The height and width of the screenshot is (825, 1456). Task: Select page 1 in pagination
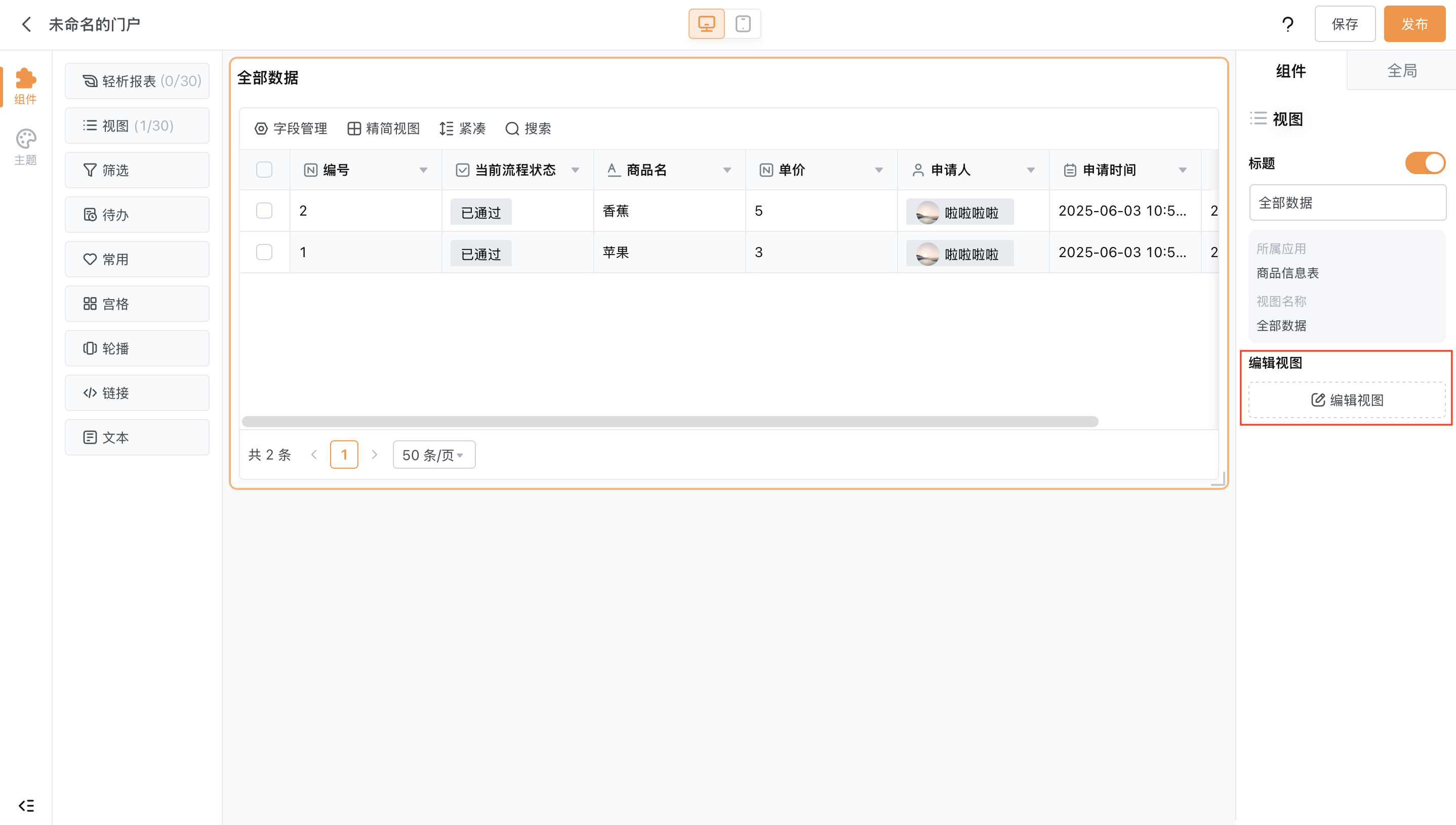tap(344, 455)
